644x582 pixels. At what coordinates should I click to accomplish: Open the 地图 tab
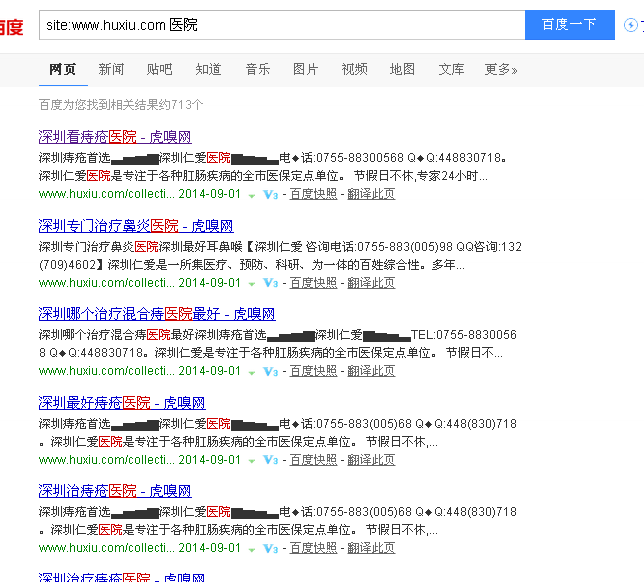[x=402, y=69]
